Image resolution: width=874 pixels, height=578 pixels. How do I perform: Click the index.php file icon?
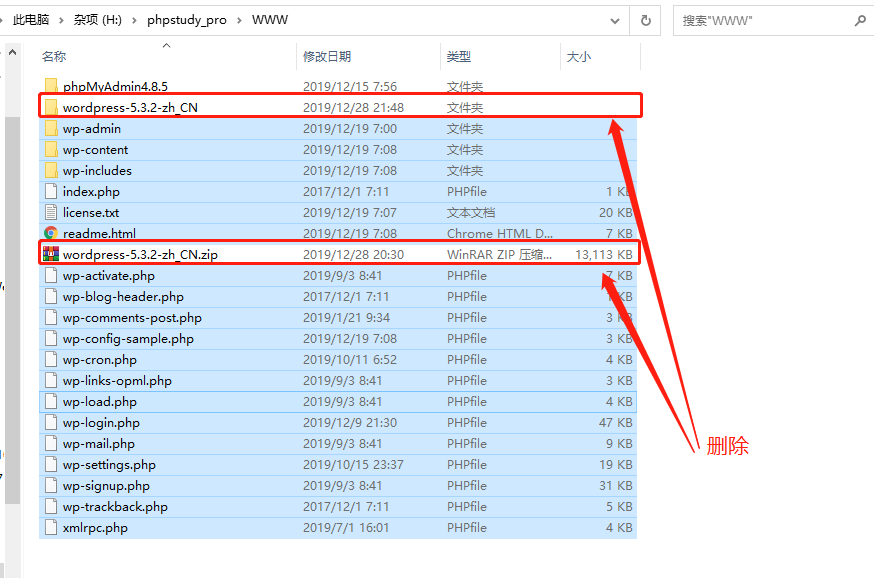(x=51, y=191)
